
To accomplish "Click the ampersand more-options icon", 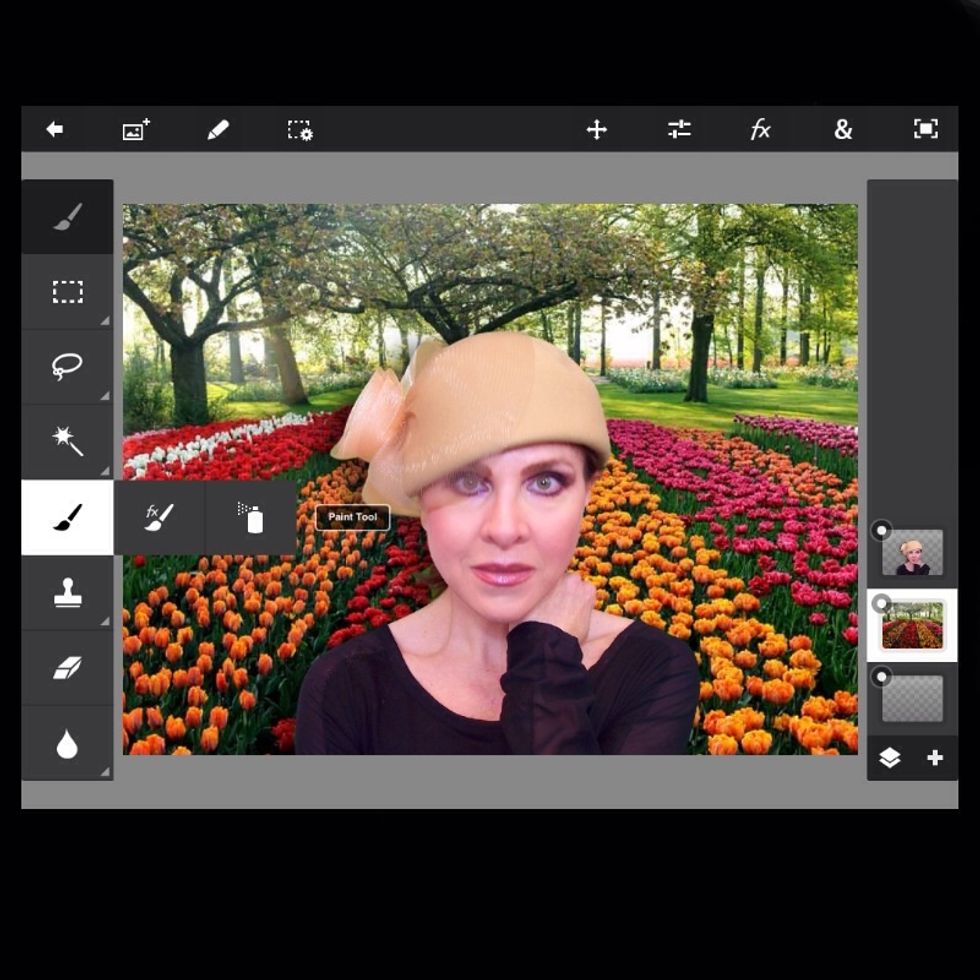I will 843,130.
